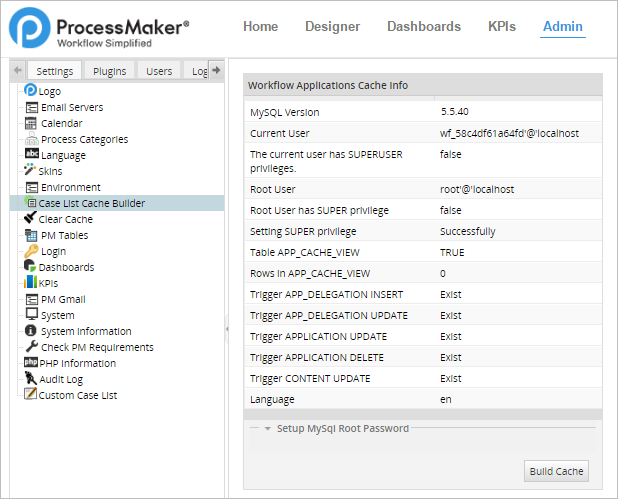Click the Email Servers icon
Image resolution: width=618 pixels, height=499 pixels.
pos(31,107)
